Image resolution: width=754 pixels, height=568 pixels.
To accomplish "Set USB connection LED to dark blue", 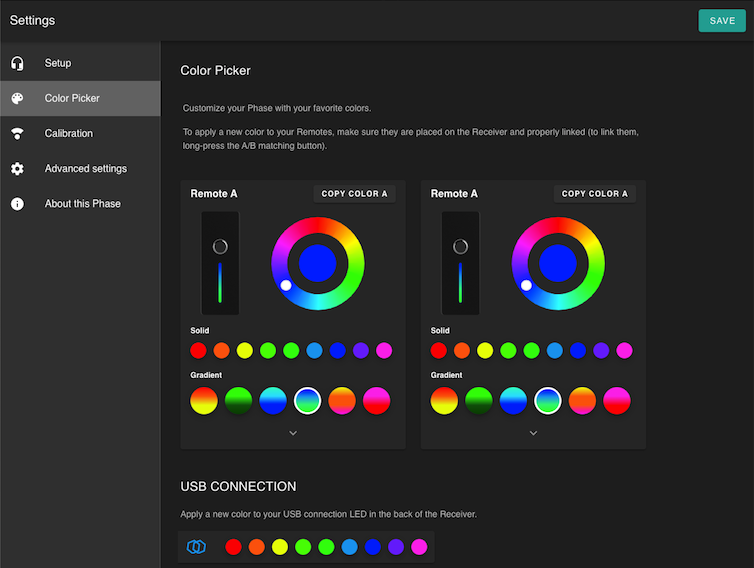I will pos(373,547).
